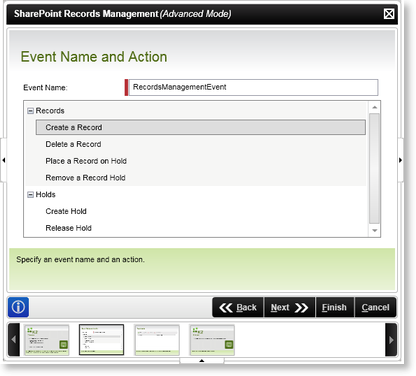Select Delete a Record action
The height and width of the screenshot is (376, 416).
pyautogui.click(x=73, y=144)
